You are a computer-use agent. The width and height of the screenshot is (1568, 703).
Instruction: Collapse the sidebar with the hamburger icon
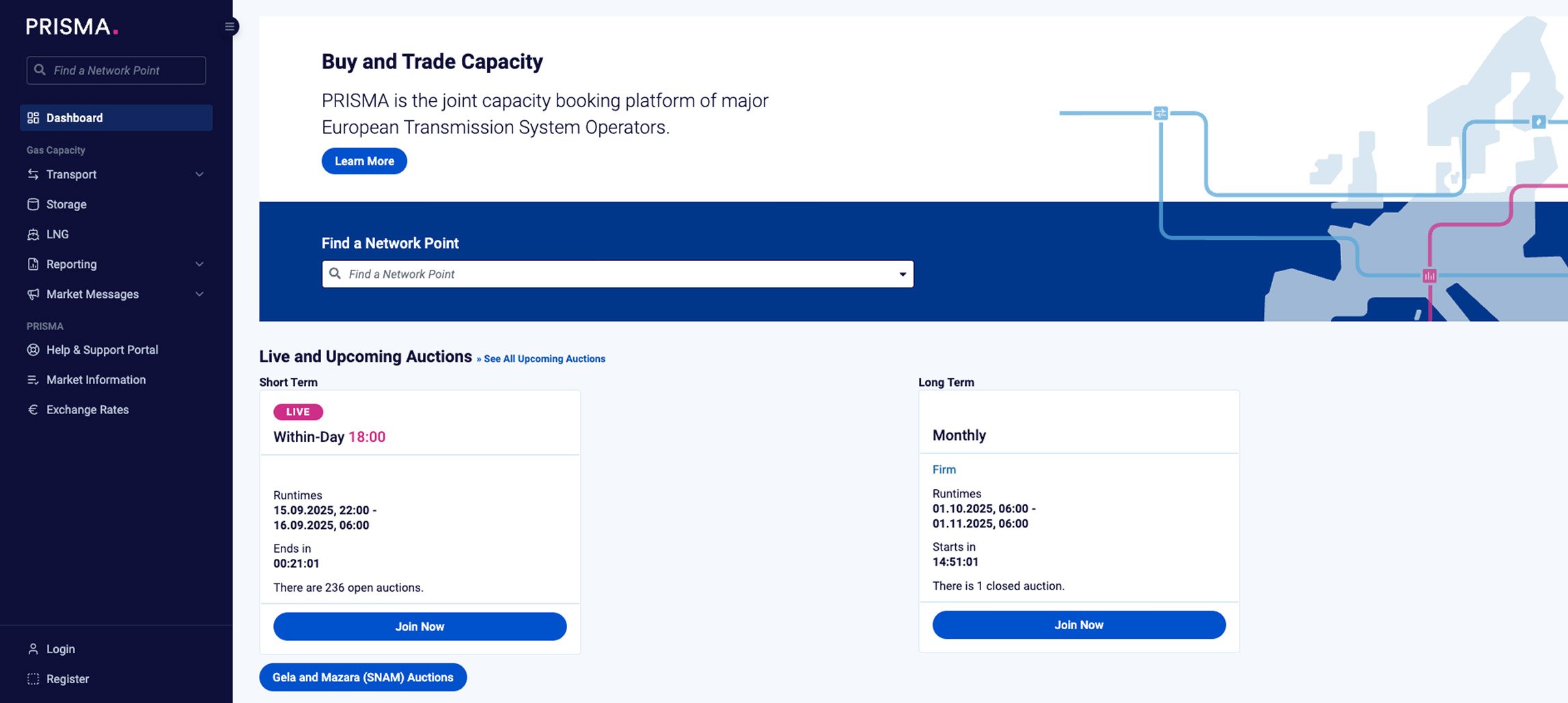[x=230, y=27]
